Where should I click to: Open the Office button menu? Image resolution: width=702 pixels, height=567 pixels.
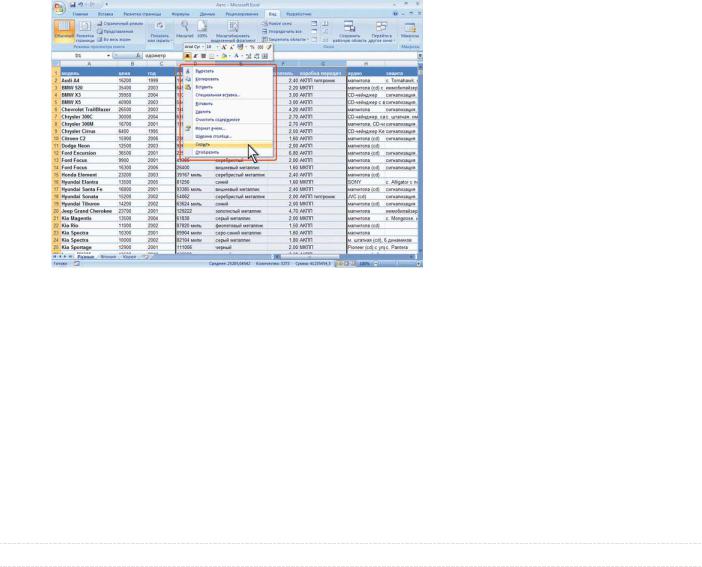(59, 8)
